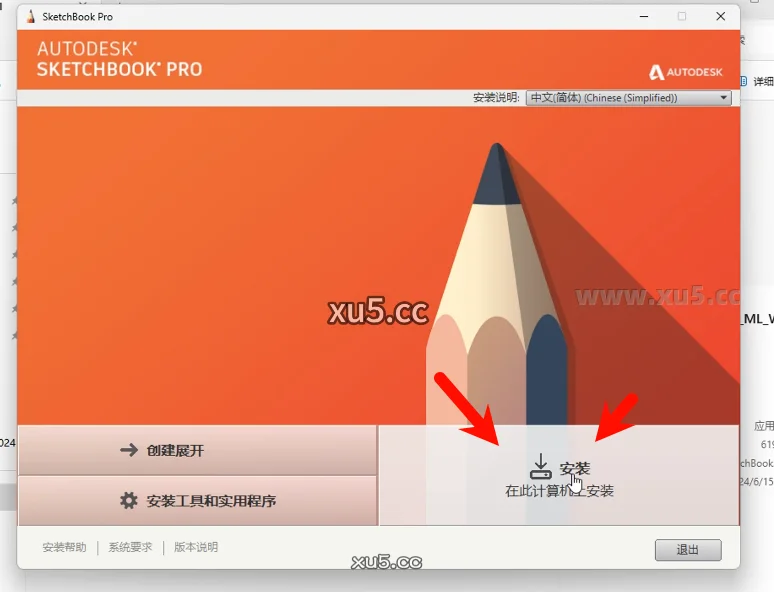Click the large pencil artwork

pyautogui.click(x=497, y=286)
